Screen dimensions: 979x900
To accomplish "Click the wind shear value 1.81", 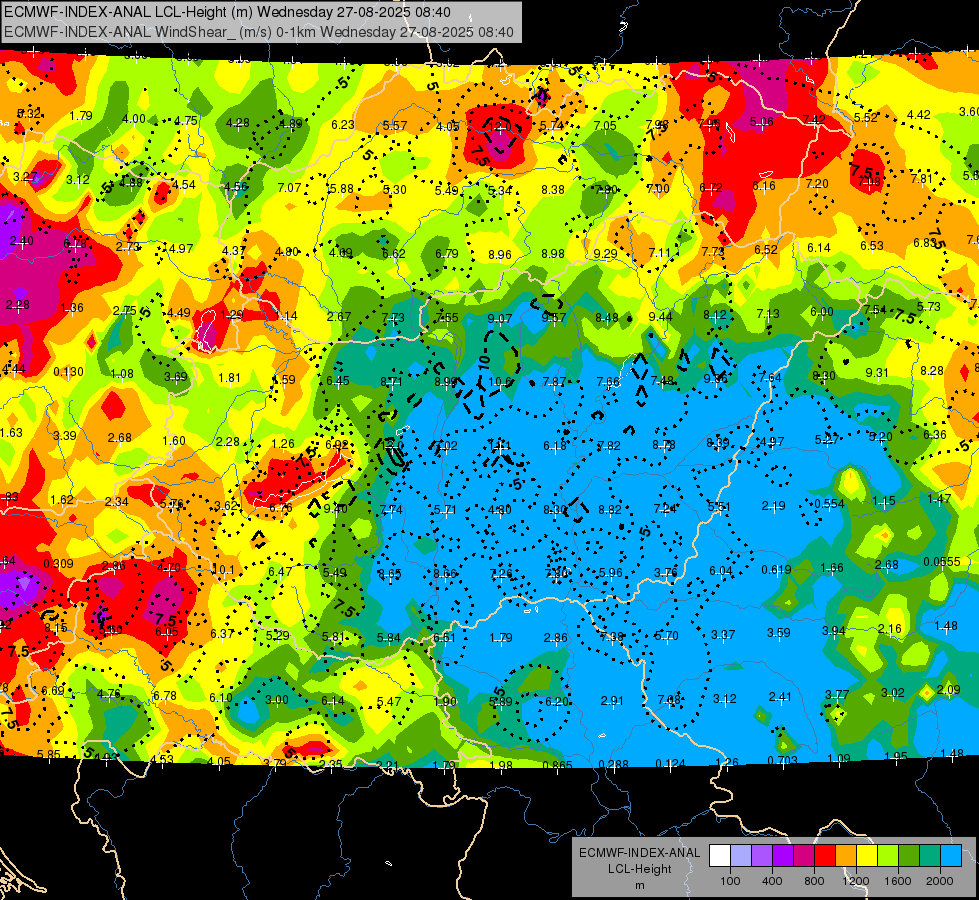I will coord(230,378).
